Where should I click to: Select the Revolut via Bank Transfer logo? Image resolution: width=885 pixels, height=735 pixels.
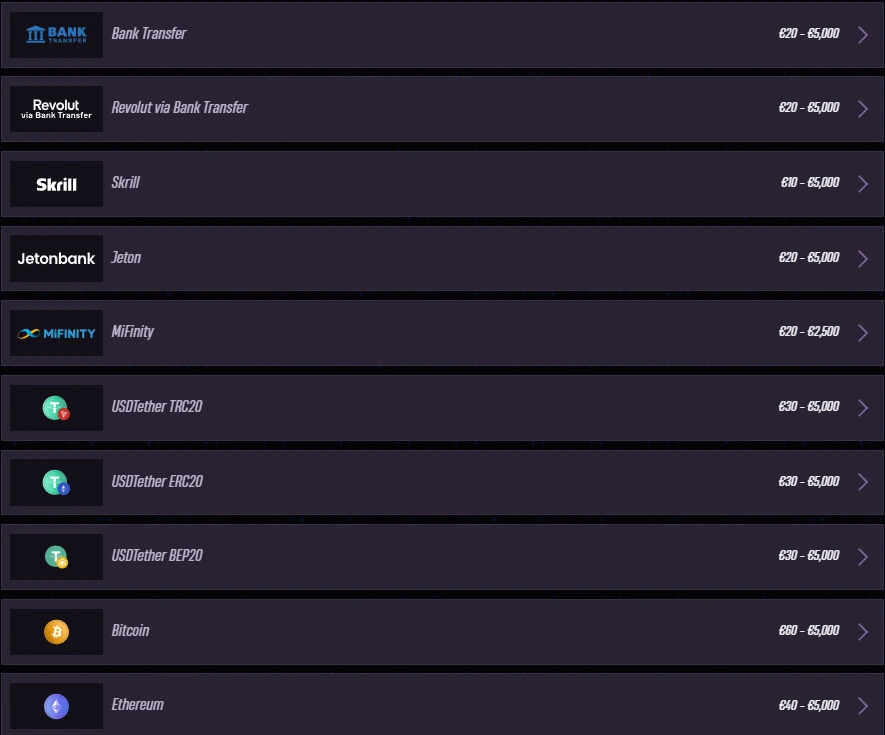tap(56, 108)
